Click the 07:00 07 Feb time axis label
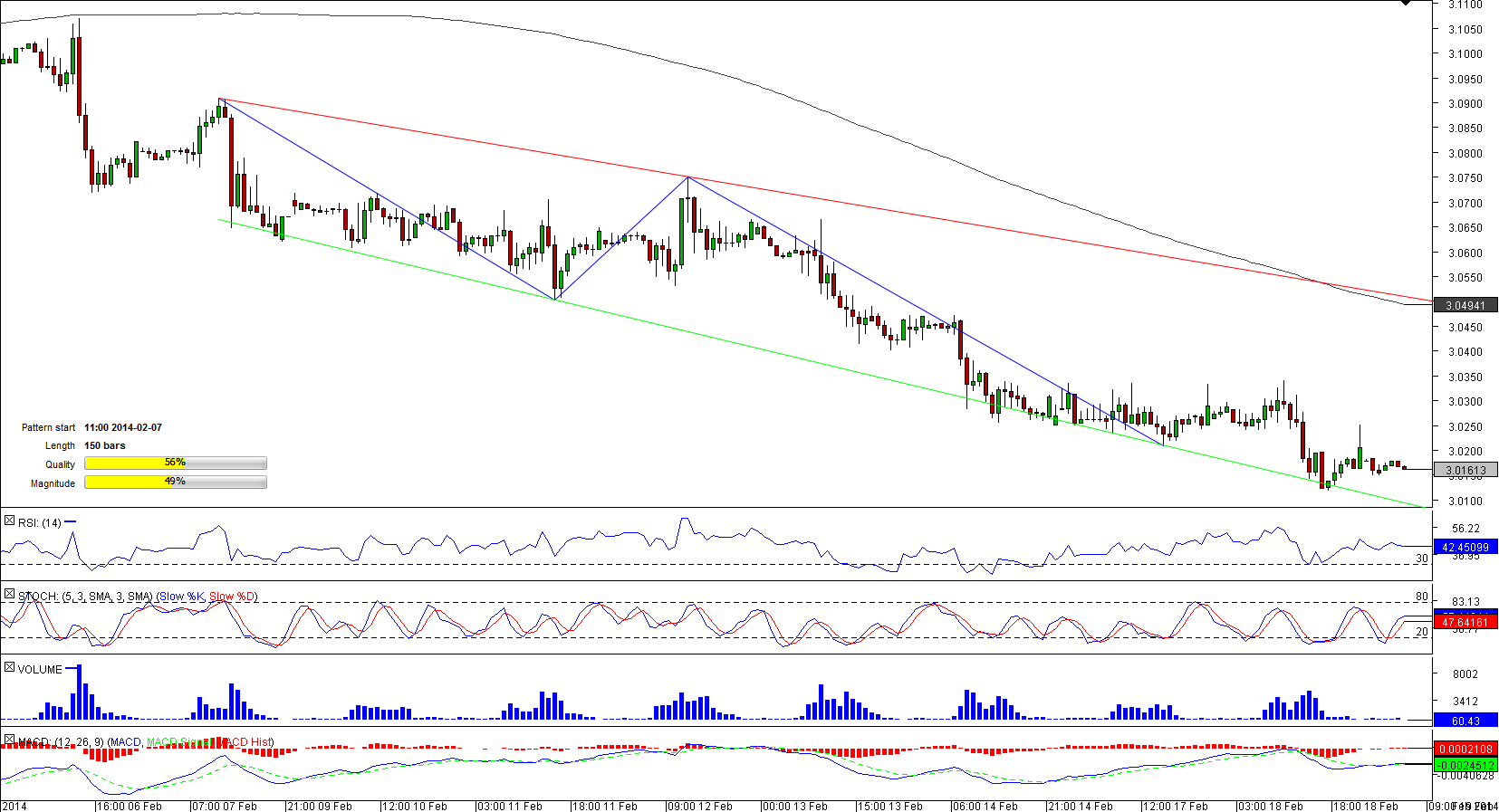Image resolution: width=1499 pixels, height=812 pixels. click(224, 806)
